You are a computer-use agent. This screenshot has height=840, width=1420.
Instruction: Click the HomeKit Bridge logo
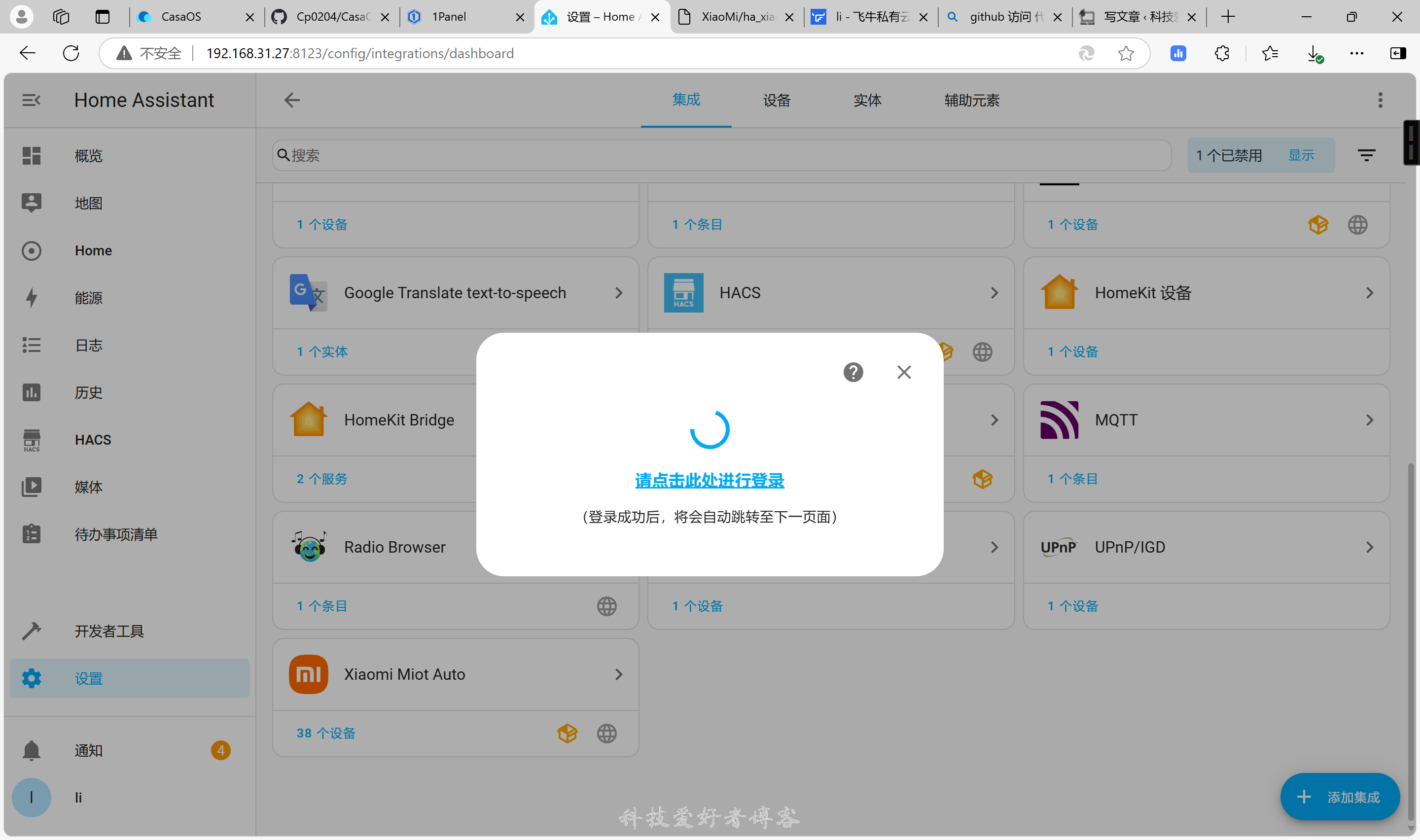point(309,420)
